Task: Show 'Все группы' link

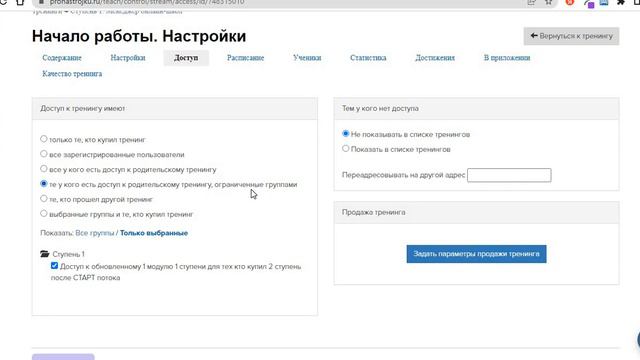Action: [x=95, y=233]
